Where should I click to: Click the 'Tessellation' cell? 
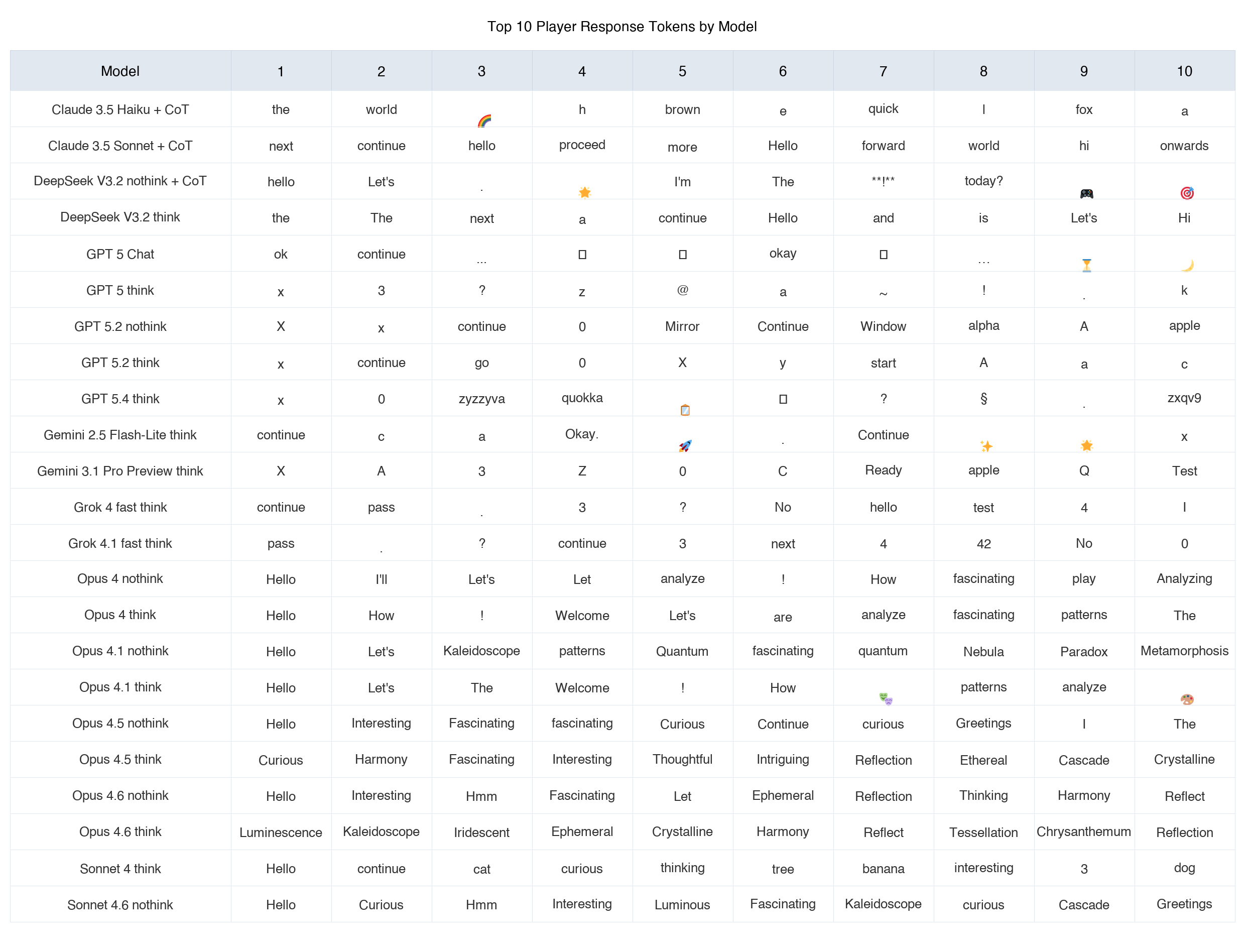click(983, 832)
